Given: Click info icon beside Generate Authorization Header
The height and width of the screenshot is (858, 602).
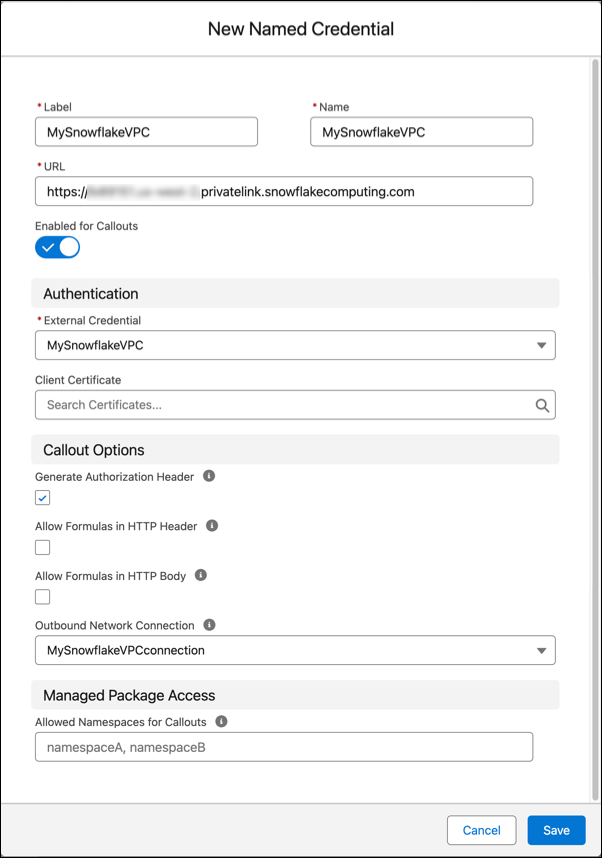Looking at the screenshot, I should tap(209, 476).
